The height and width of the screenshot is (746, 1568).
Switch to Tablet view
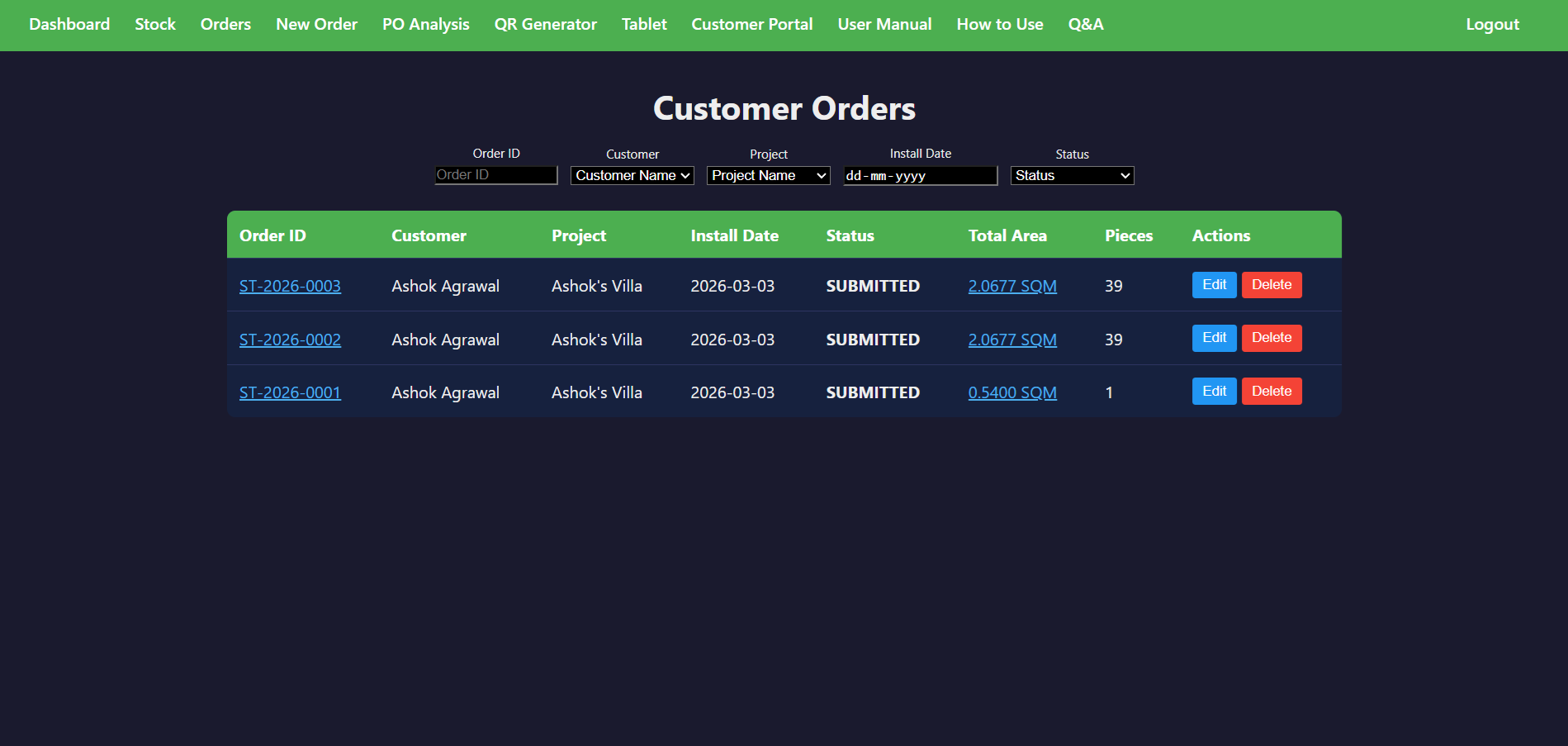coord(643,24)
